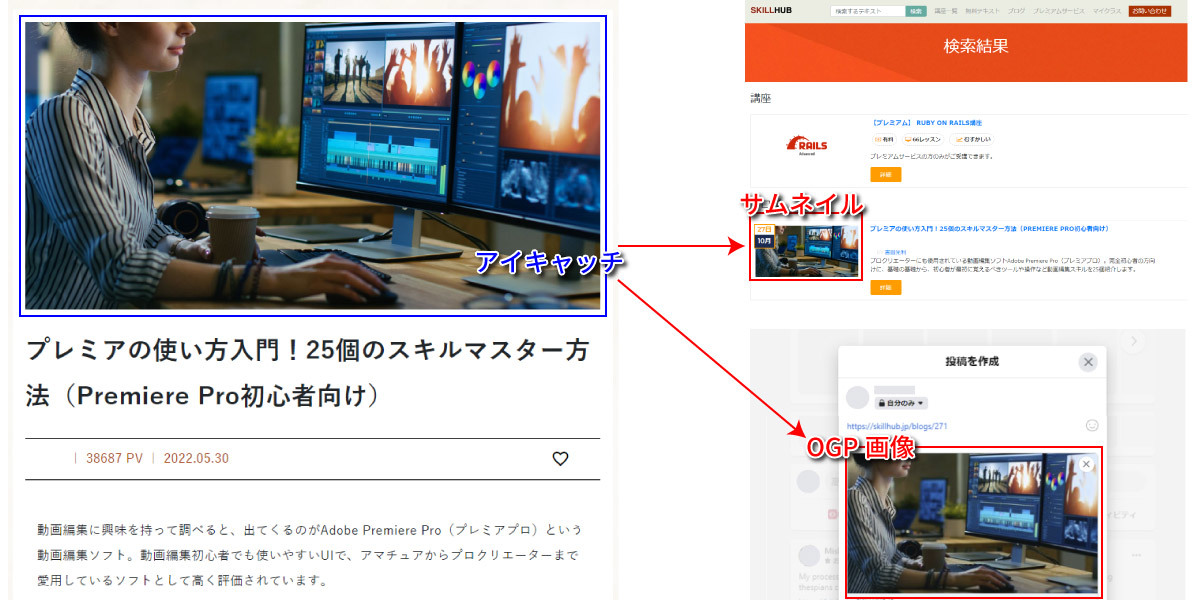The height and width of the screenshot is (600, 1200).
Task: Click the 検索結果 page heading
Action: 975,46
